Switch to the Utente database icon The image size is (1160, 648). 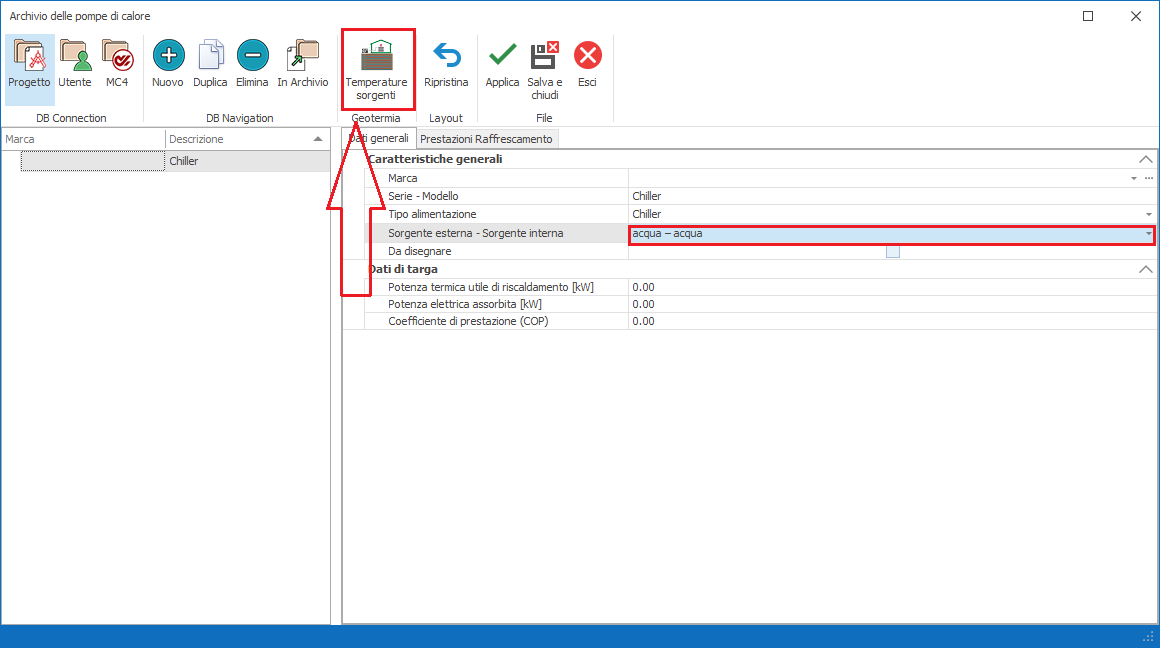[75, 64]
